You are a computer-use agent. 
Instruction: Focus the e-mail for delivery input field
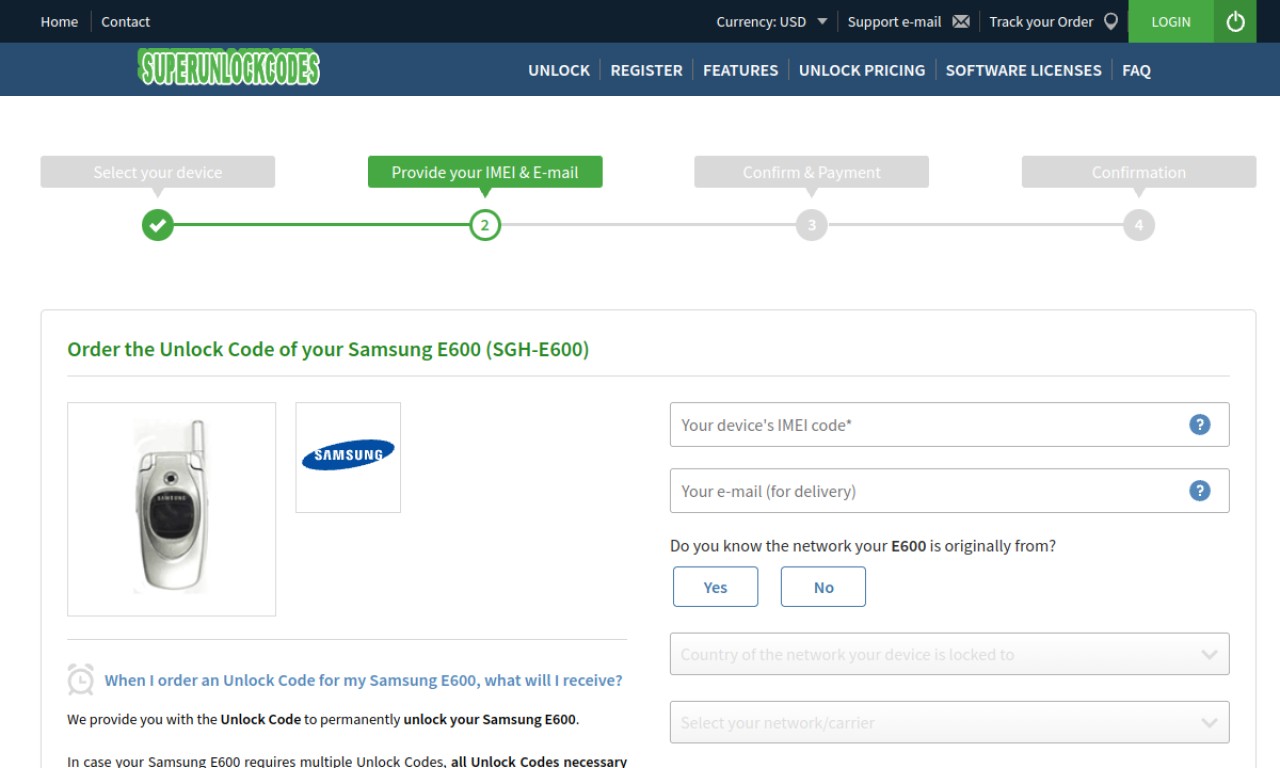(949, 491)
